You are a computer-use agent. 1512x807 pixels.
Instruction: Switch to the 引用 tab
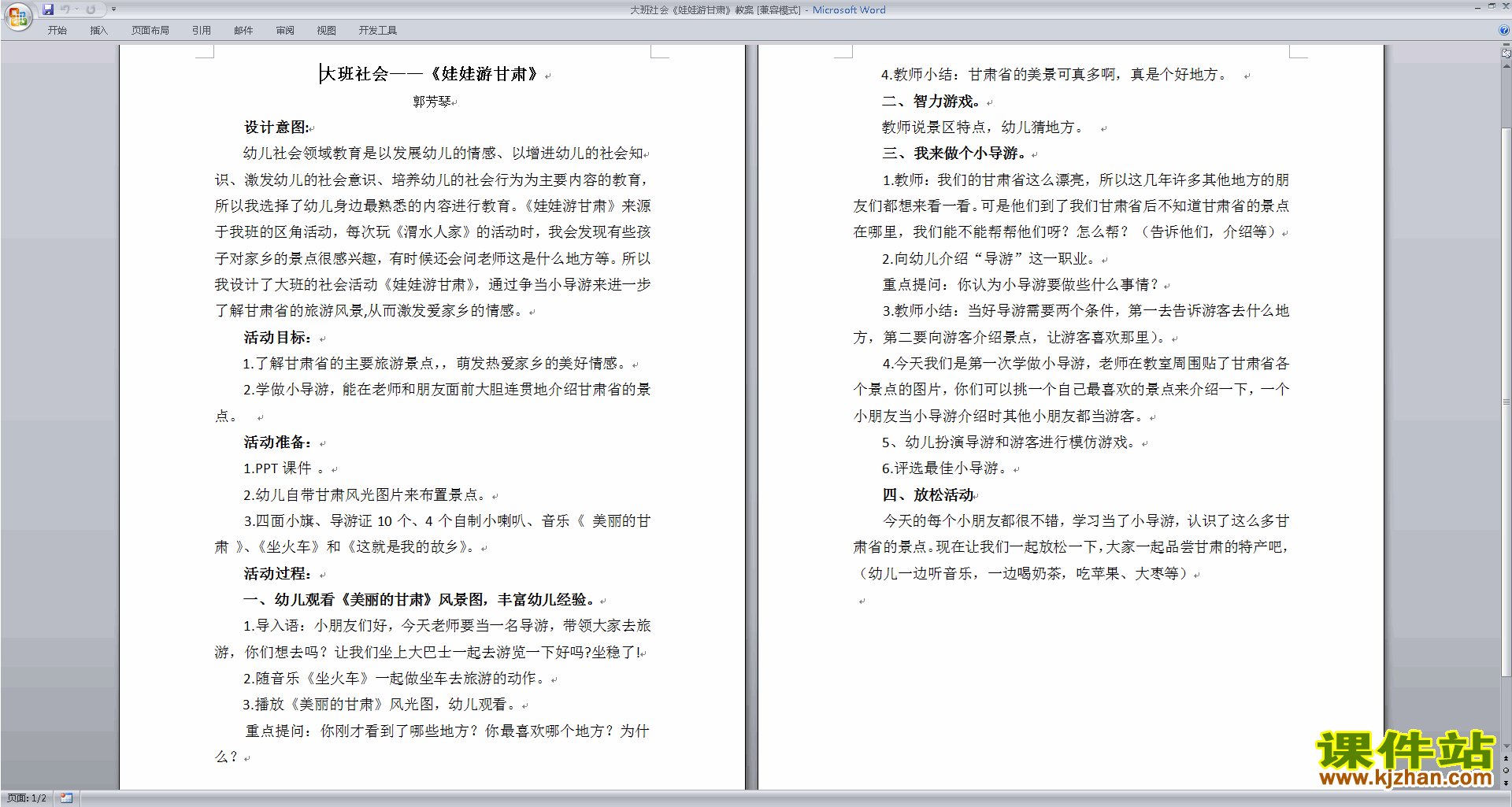(x=202, y=31)
